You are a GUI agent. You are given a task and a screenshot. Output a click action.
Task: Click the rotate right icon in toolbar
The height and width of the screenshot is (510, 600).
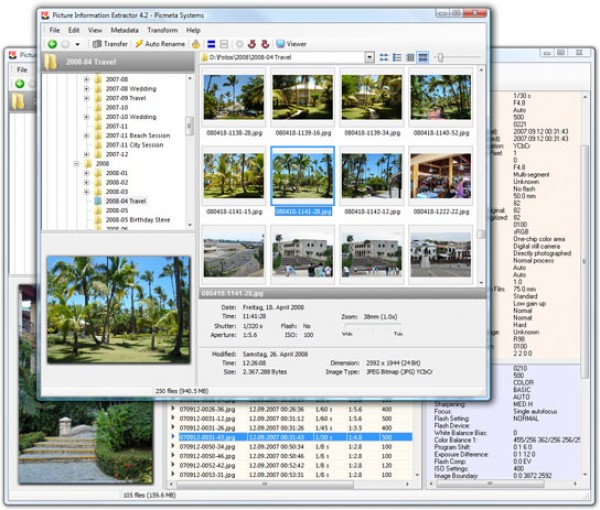[x=264, y=44]
